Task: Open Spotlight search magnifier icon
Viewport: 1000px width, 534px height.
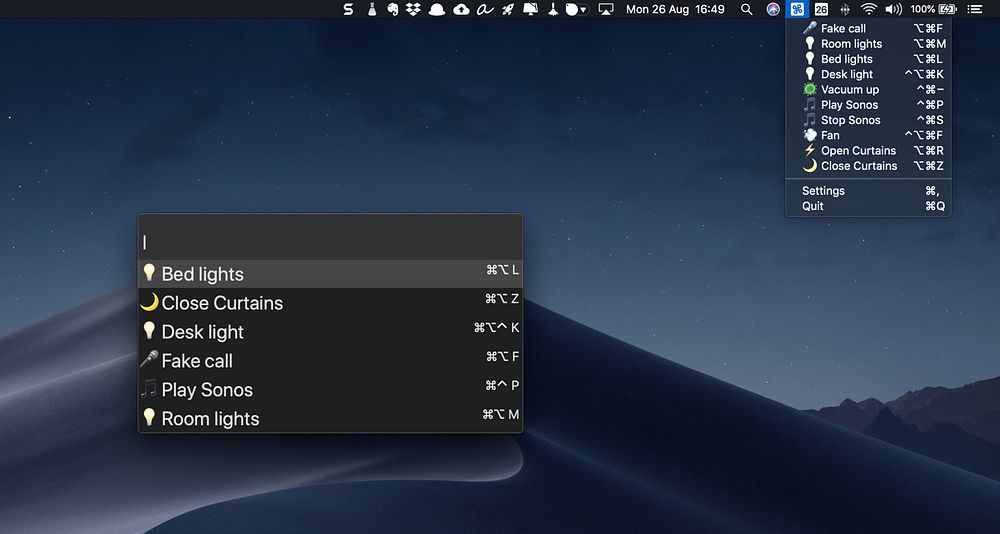Action: [746, 9]
